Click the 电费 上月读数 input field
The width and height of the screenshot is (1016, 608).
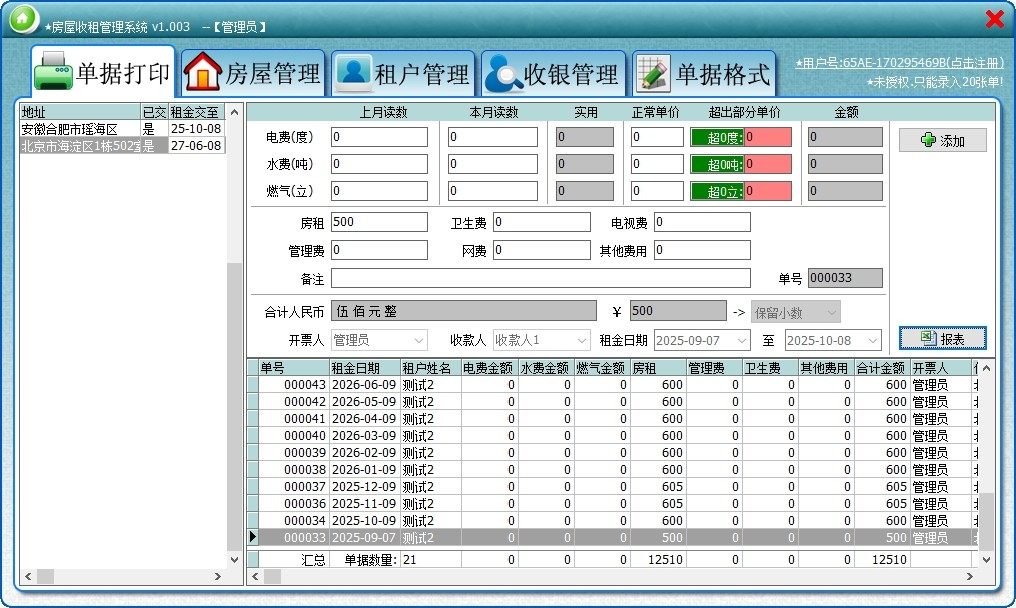pyautogui.click(x=379, y=137)
